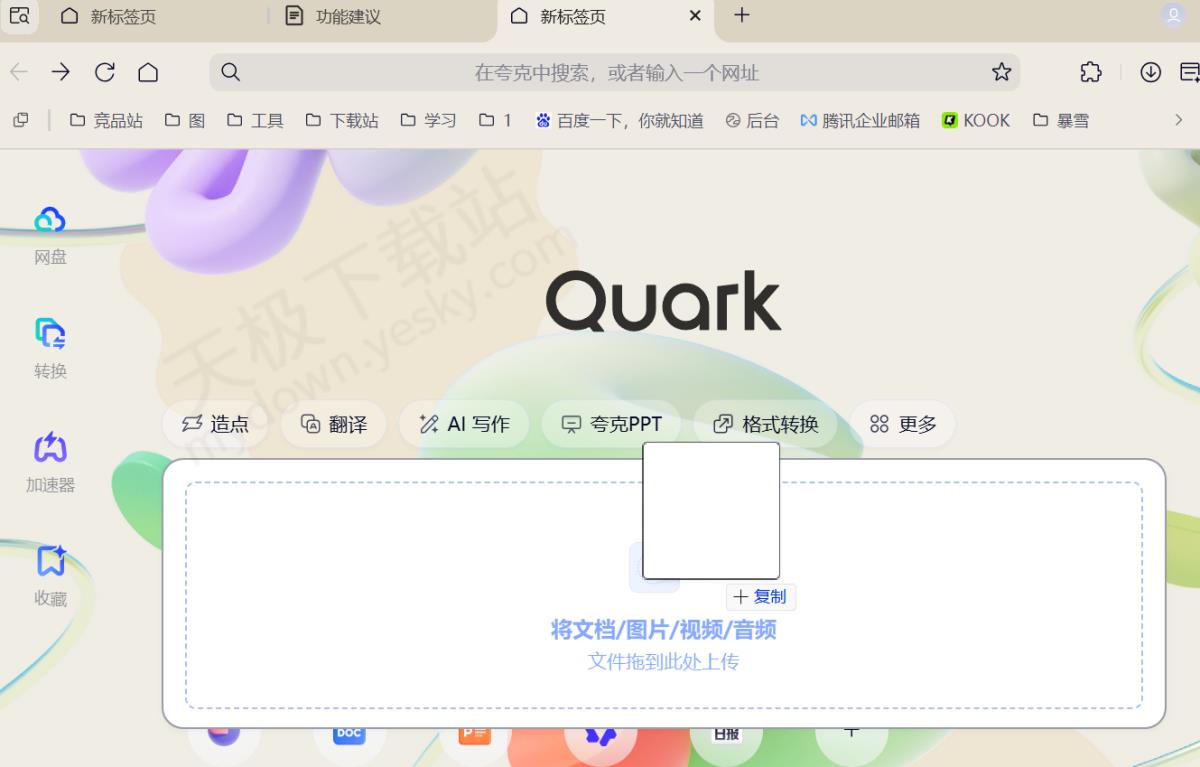Image resolution: width=1200 pixels, height=767 pixels.
Task: Open the downloads icon in toolbar
Action: (1151, 72)
